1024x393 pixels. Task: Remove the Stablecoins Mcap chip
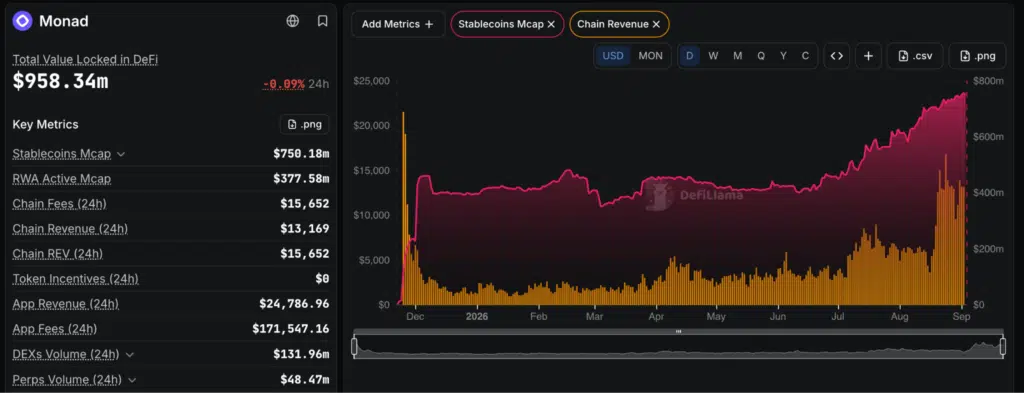tap(551, 24)
